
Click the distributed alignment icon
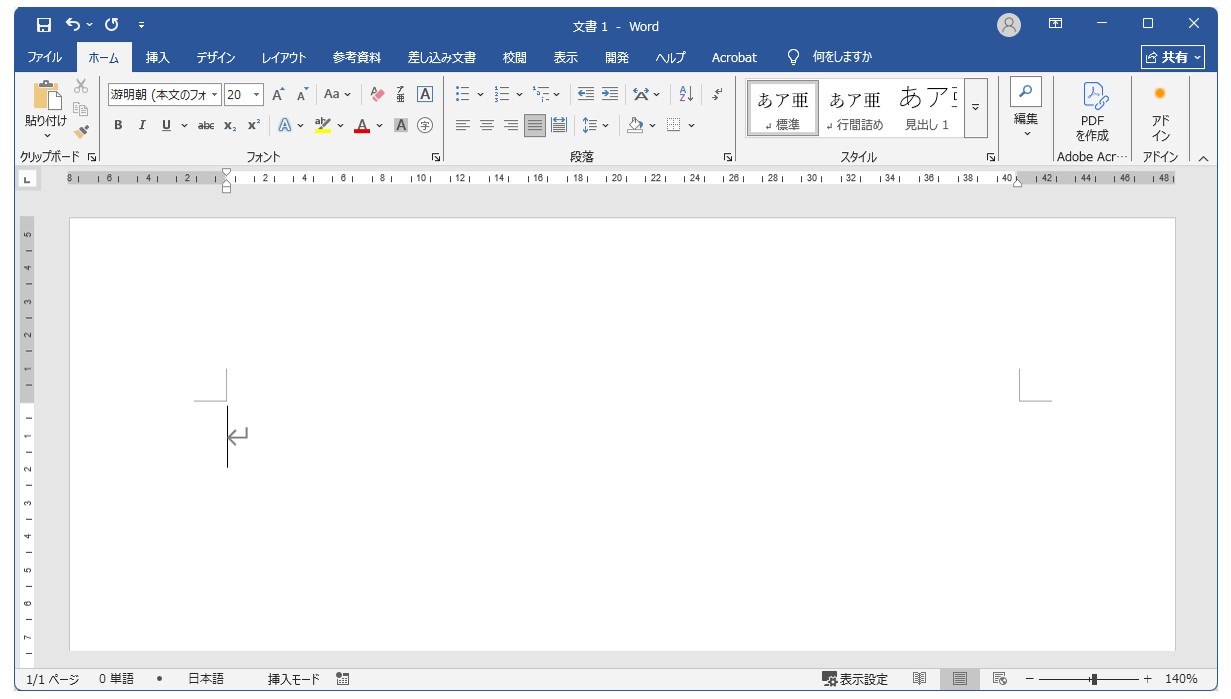[x=559, y=125]
